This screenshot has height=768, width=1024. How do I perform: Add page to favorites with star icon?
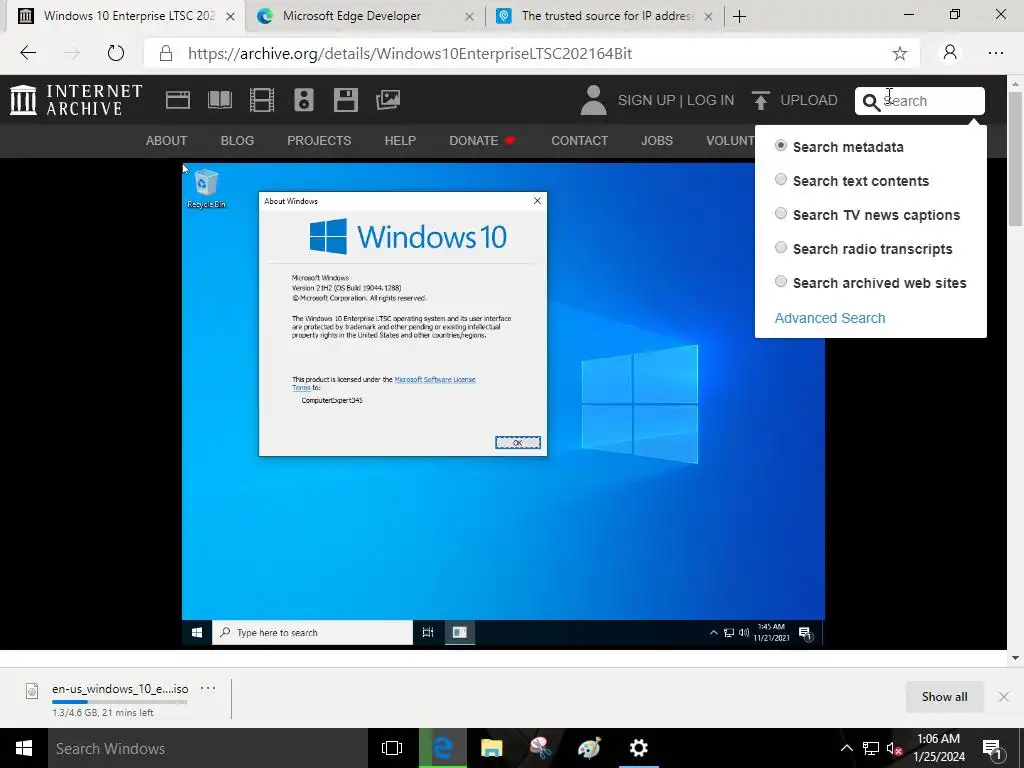click(899, 54)
